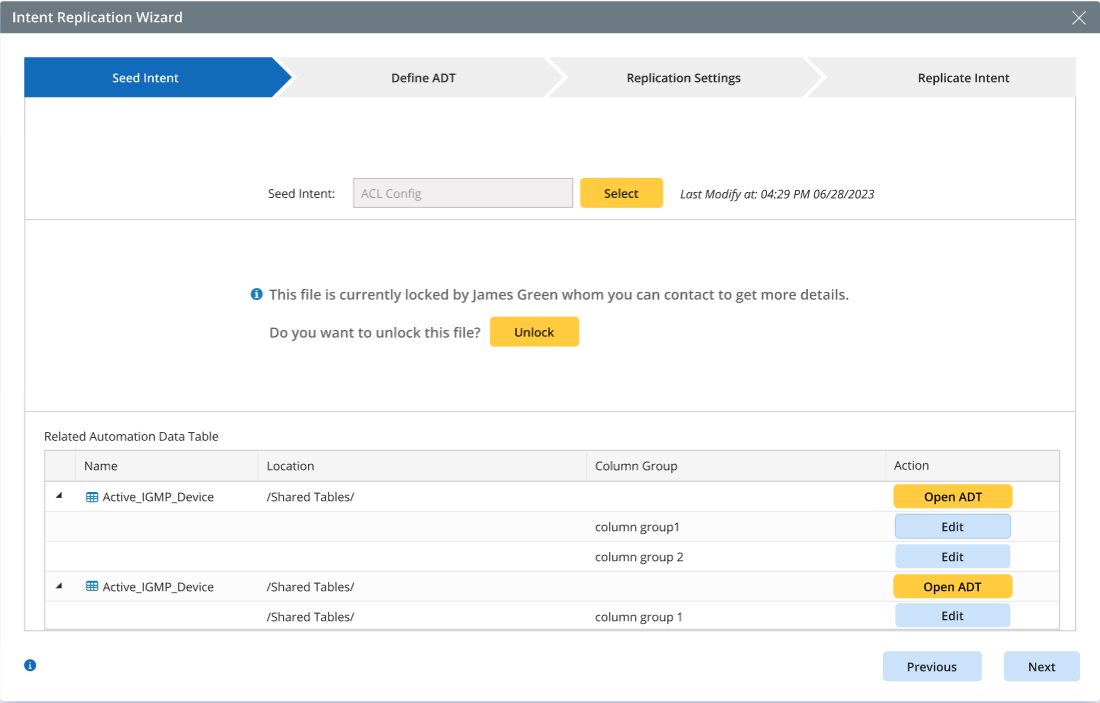Switch to the Define ADT step
Viewport: 1100px width, 703px height.
[x=423, y=78]
